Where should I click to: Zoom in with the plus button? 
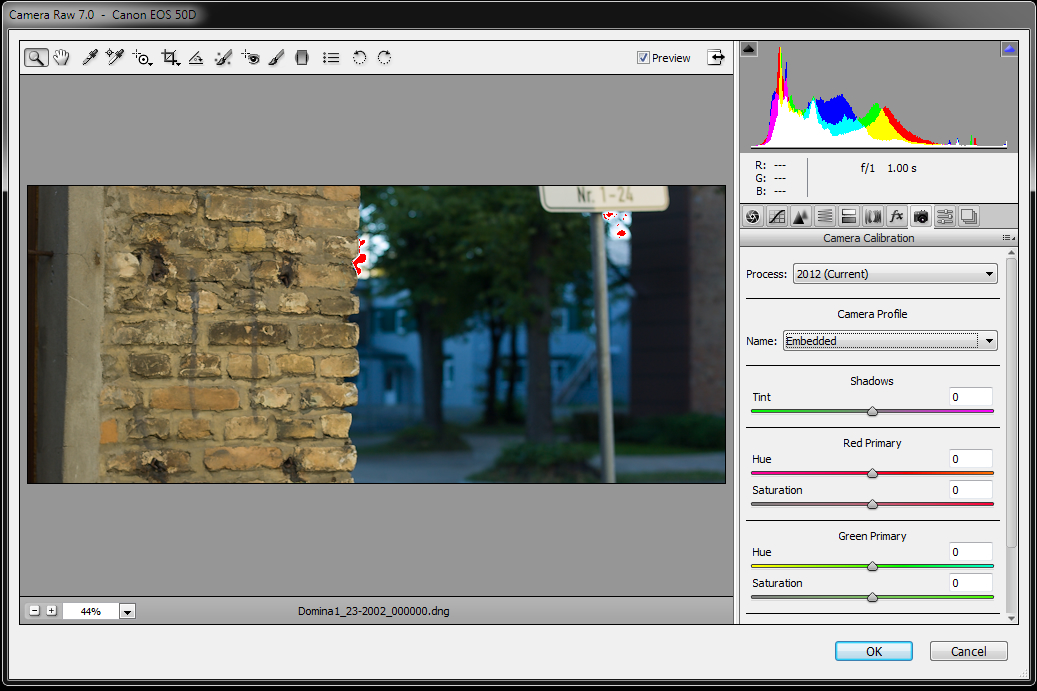[52, 611]
